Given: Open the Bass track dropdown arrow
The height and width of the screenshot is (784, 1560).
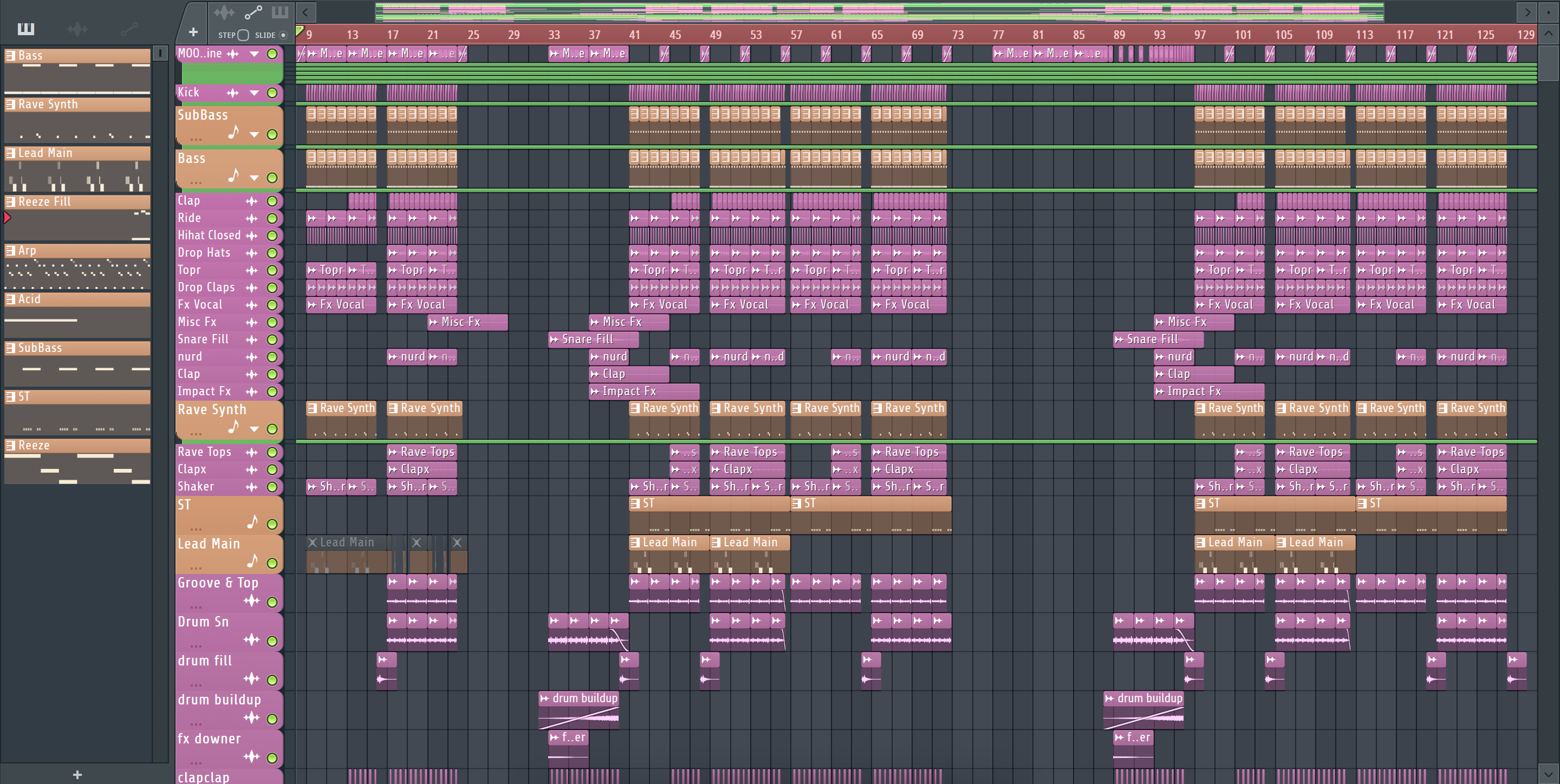Looking at the screenshot, I should coord(255,178).
